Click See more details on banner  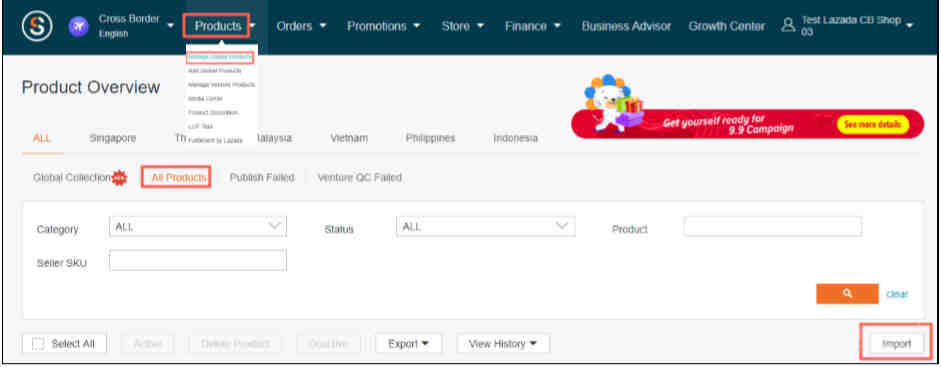[x=873, y=125]
